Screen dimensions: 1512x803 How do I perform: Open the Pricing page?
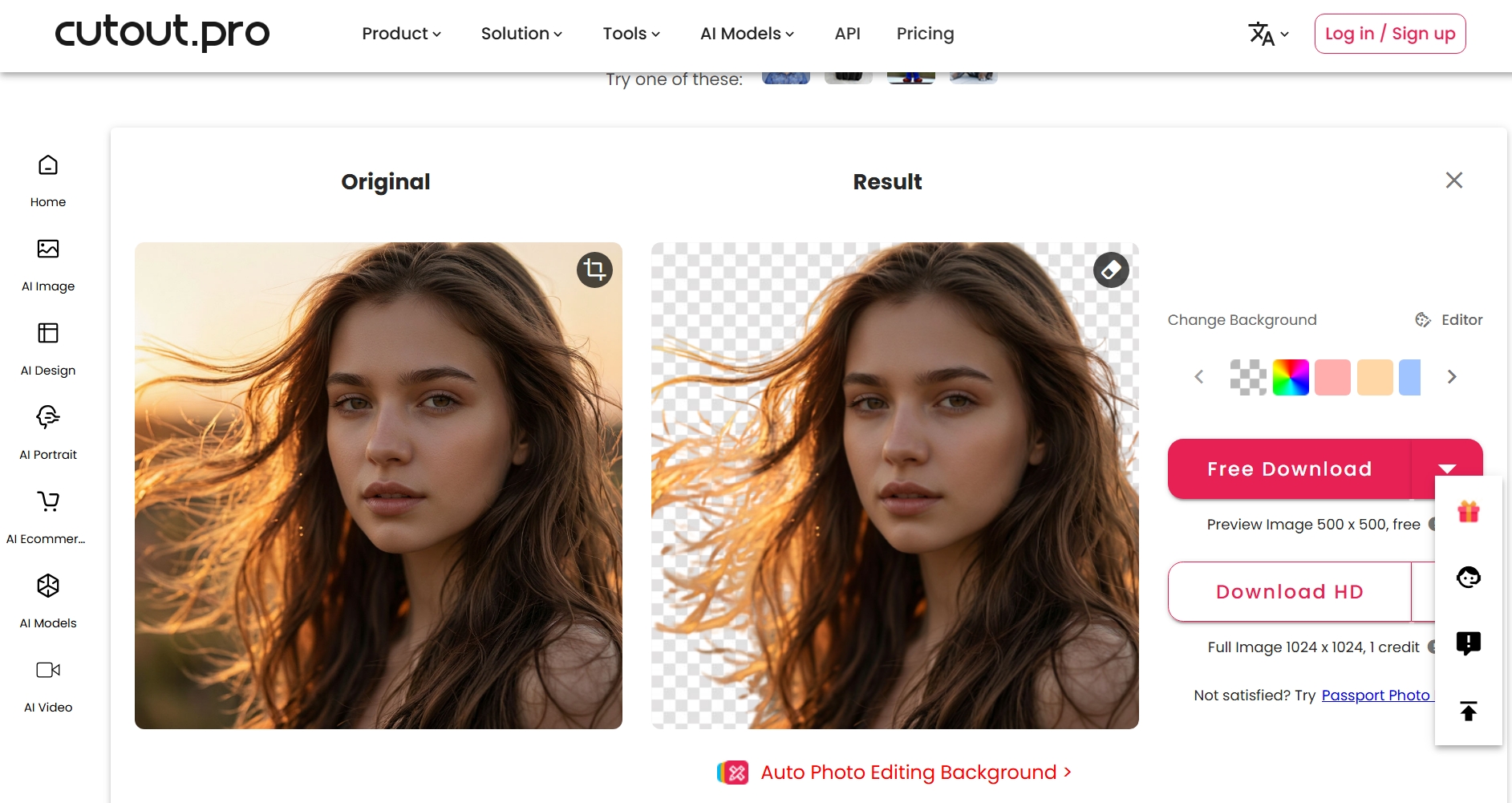pos(925,34)
